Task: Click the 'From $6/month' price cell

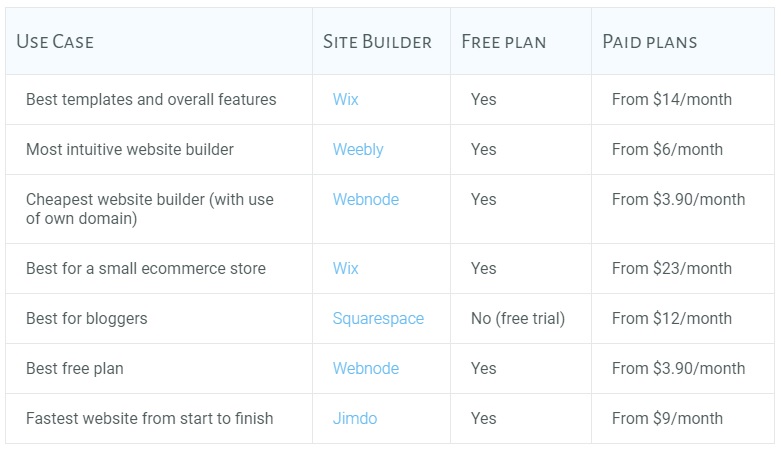Action: tap(683, 150)
